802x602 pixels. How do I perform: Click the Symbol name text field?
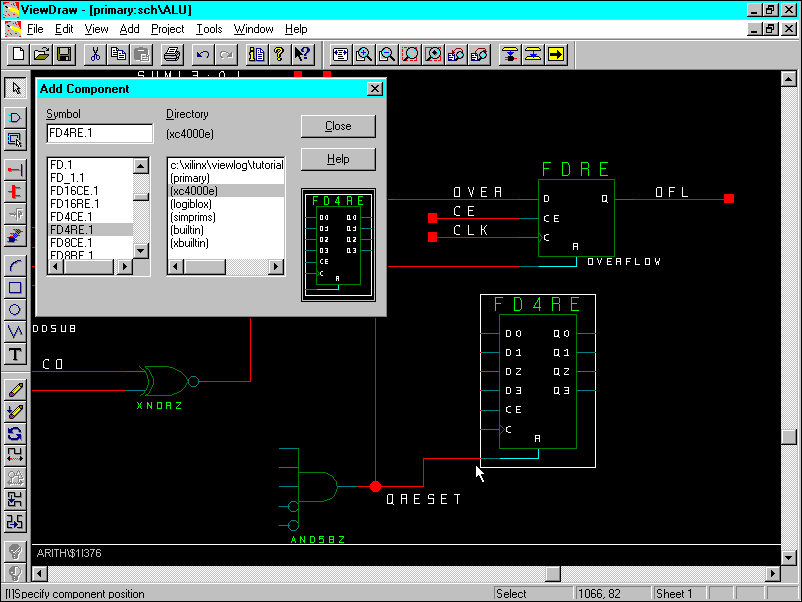click(99, 134)
